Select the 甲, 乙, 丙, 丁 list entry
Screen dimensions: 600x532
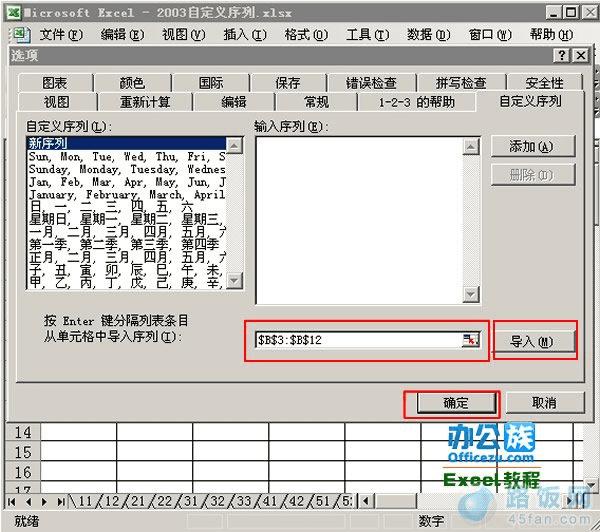click(126, 282)
